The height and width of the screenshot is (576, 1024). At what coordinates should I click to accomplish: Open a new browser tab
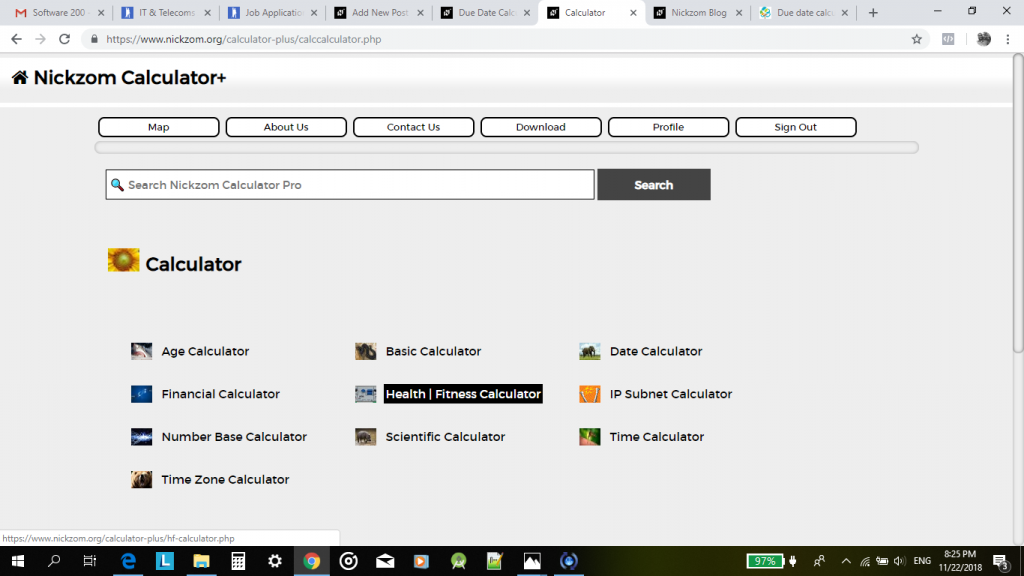[x=873, y=12]
